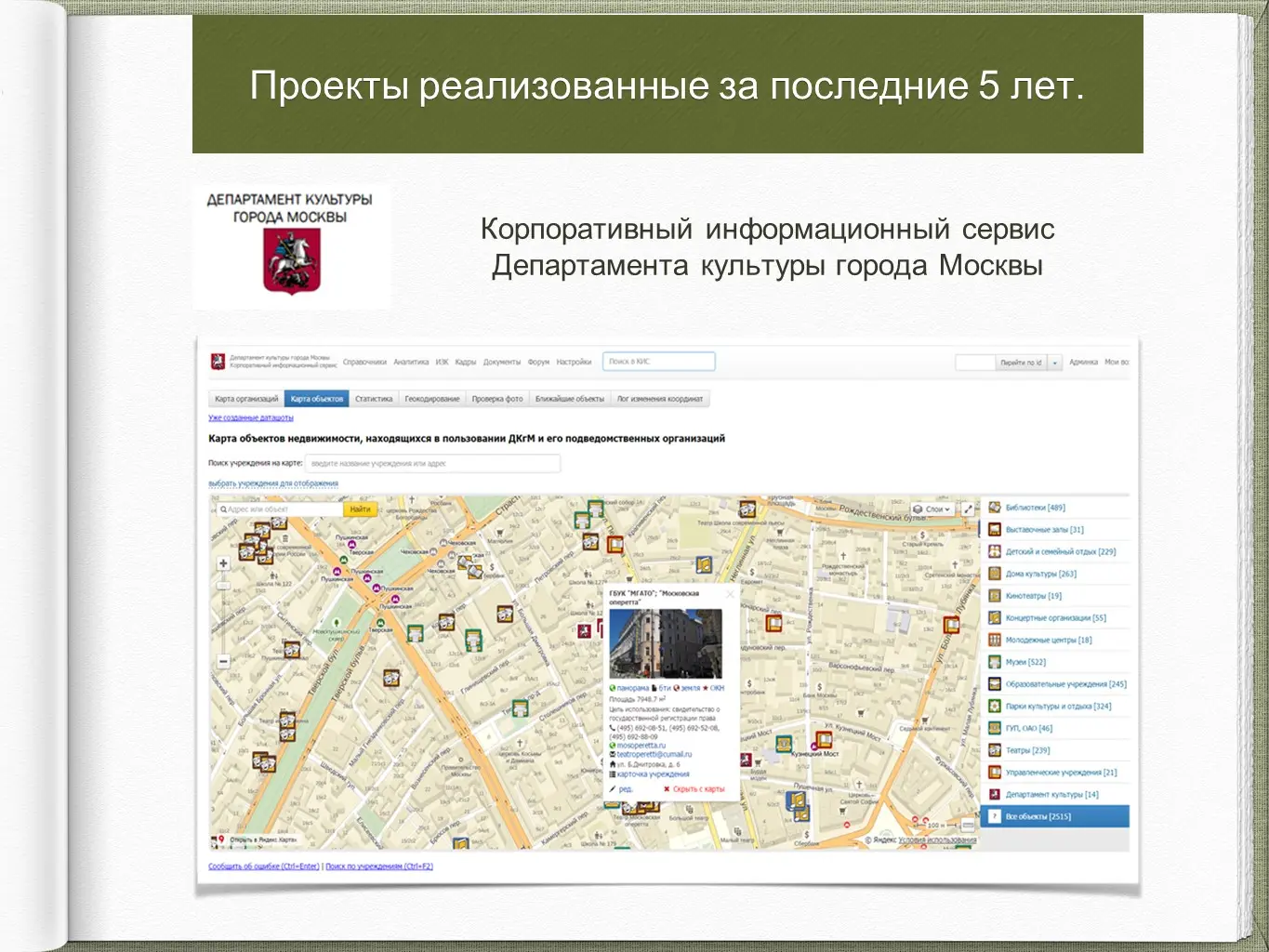Click the Образовательные учреждения [245] icon

994,684
